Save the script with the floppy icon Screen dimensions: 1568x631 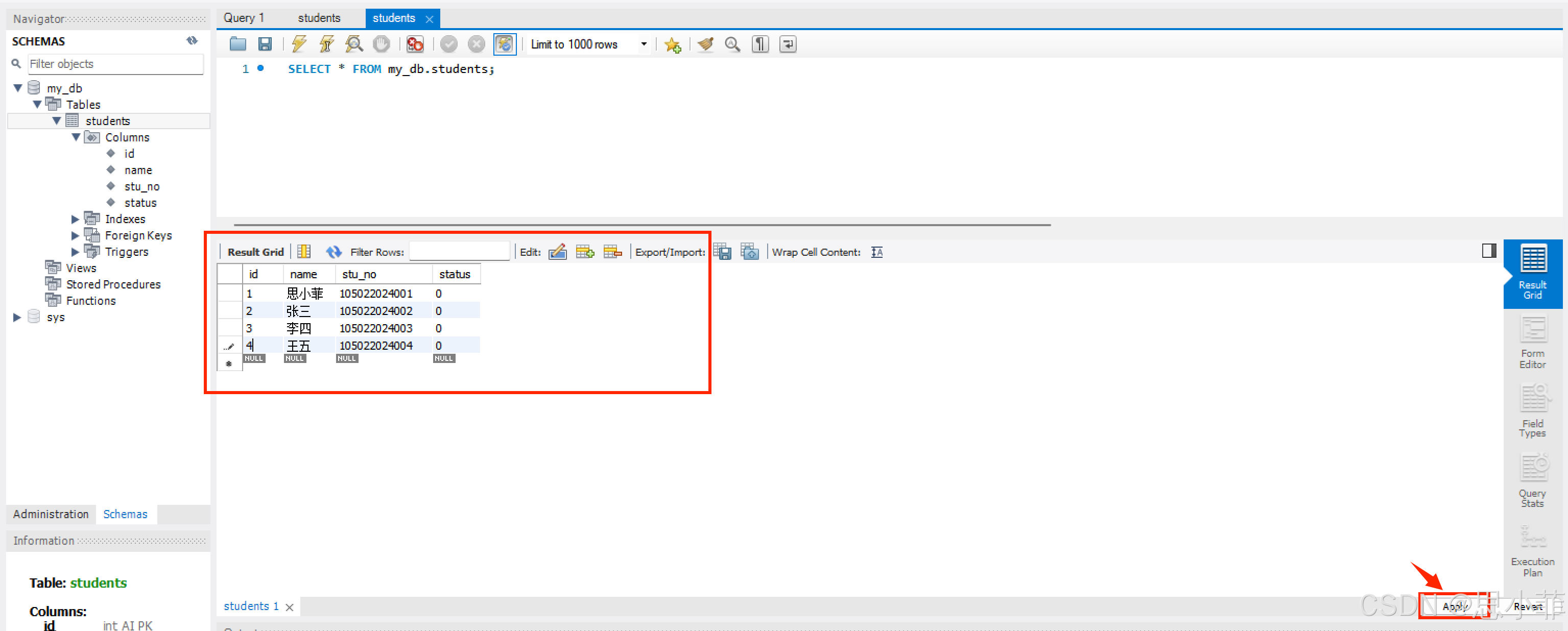pyautogui.click(x=265, y=44)
